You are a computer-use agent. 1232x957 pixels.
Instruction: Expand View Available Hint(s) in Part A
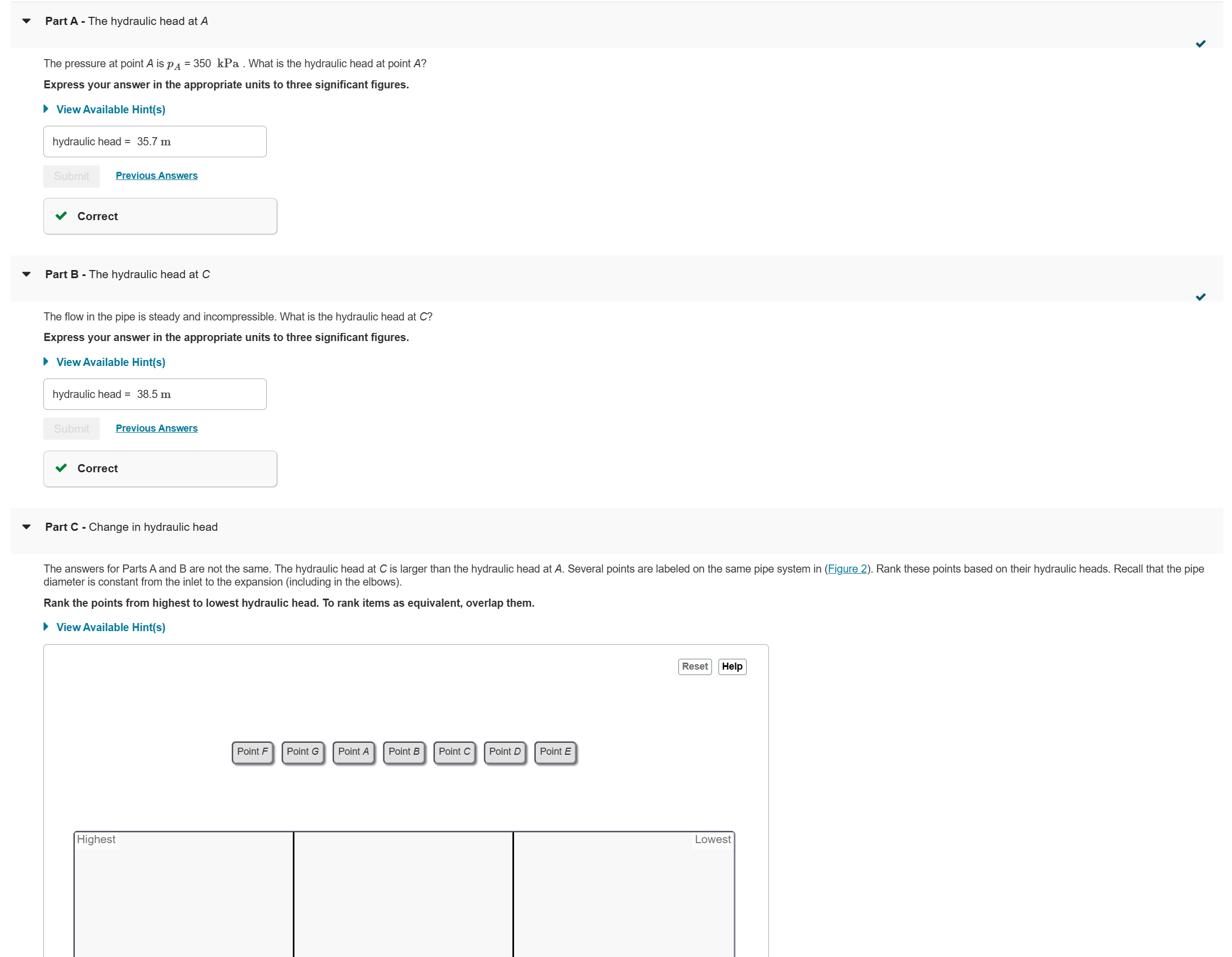pyautogui.click(x=110, y=110)
